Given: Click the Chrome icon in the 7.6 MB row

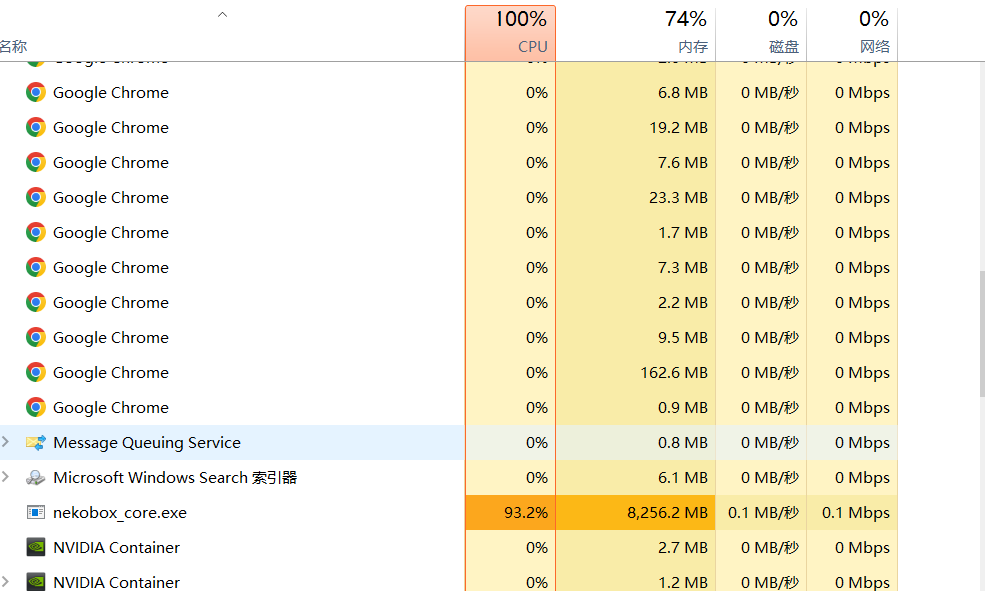Looking at the screenshot, I should [36, 163].
